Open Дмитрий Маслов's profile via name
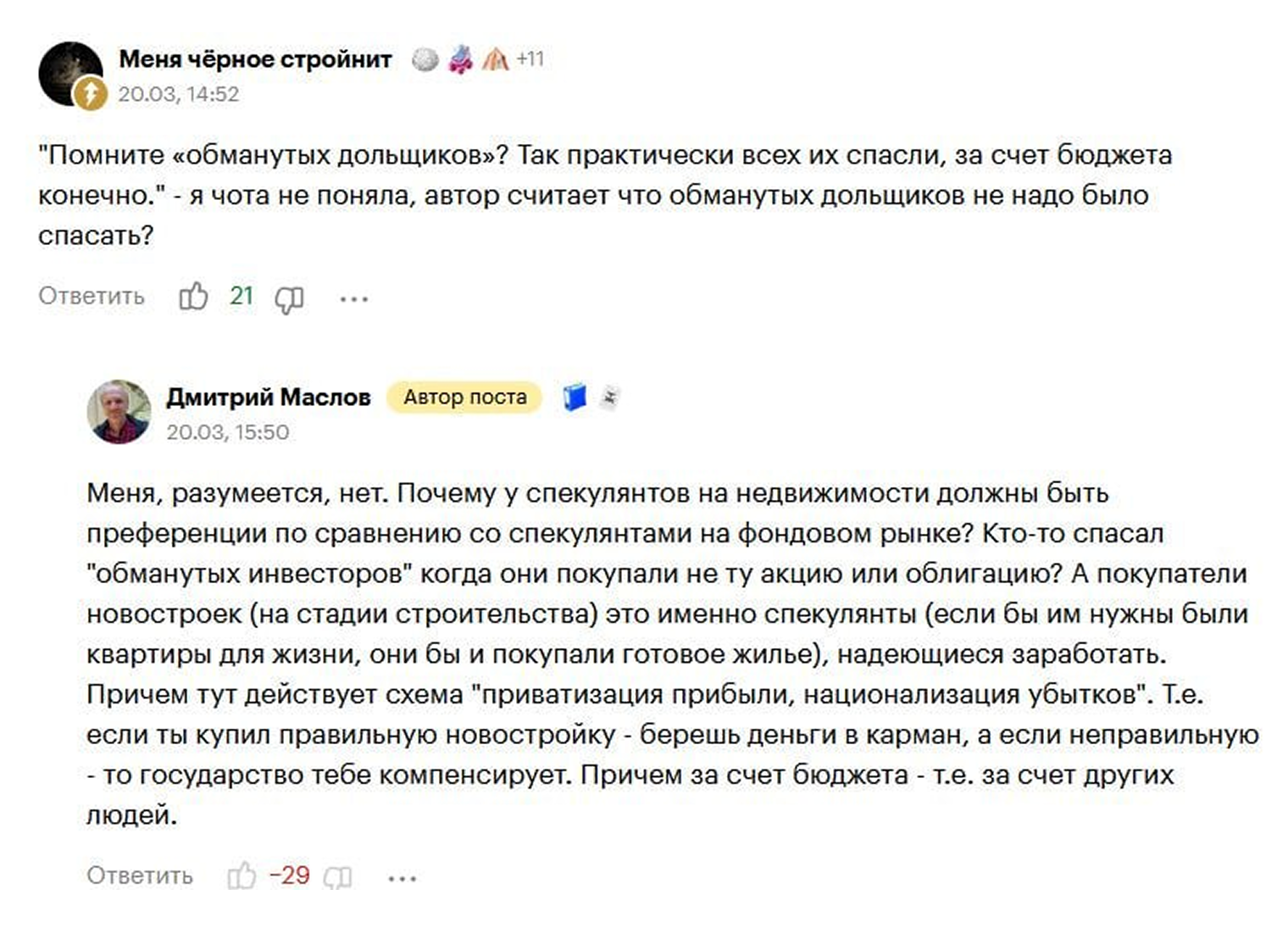Viewport: 1288px width, 939px height. point(269,397)
